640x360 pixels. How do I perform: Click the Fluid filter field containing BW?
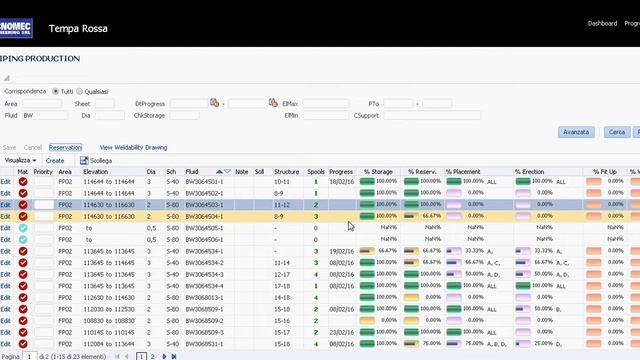pyautogui.click(x=45, y=116)
